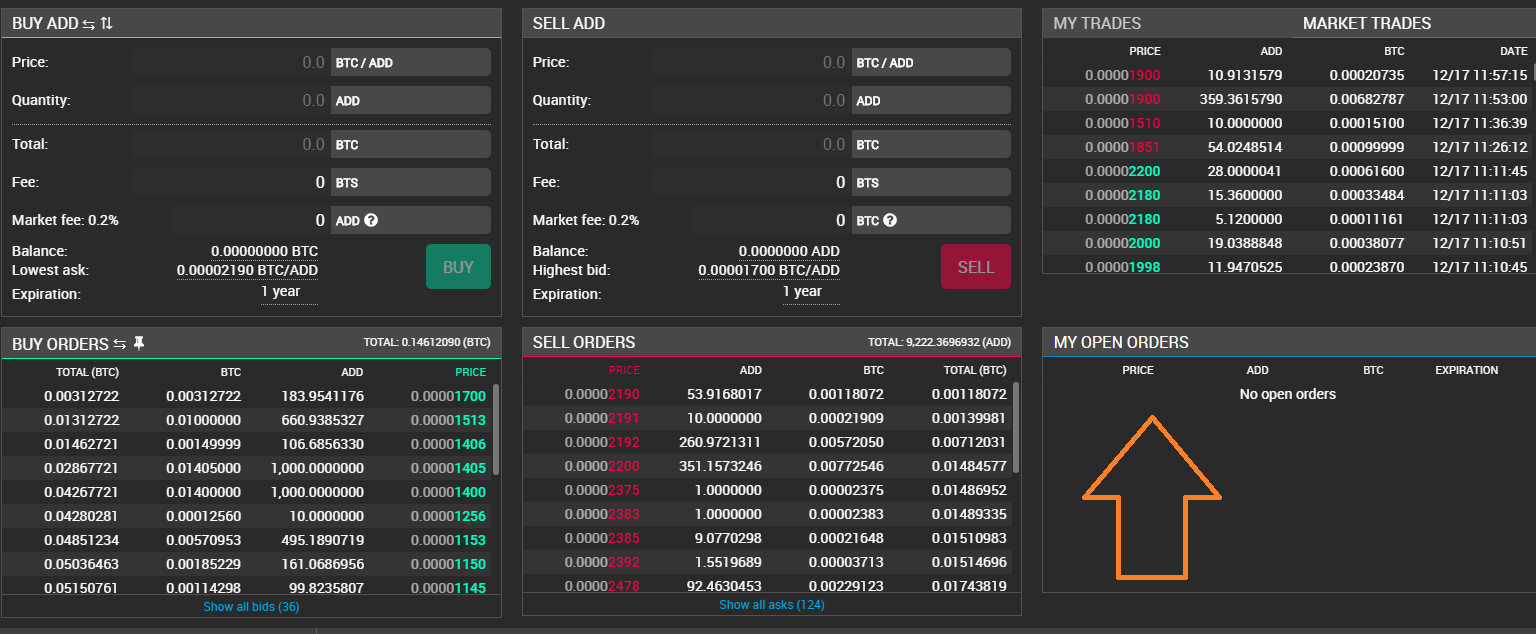Click the buy orders list scrollbar

[x=496, y=430]
